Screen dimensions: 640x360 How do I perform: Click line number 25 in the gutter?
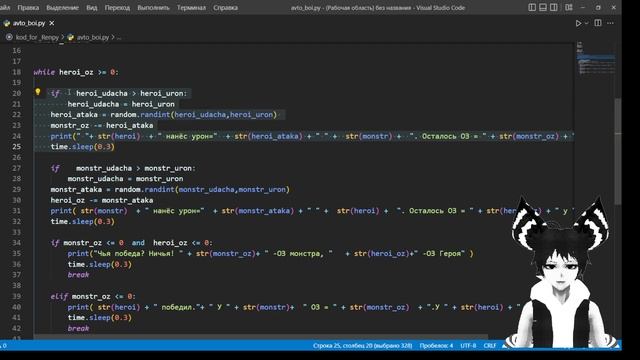point(16,147)
